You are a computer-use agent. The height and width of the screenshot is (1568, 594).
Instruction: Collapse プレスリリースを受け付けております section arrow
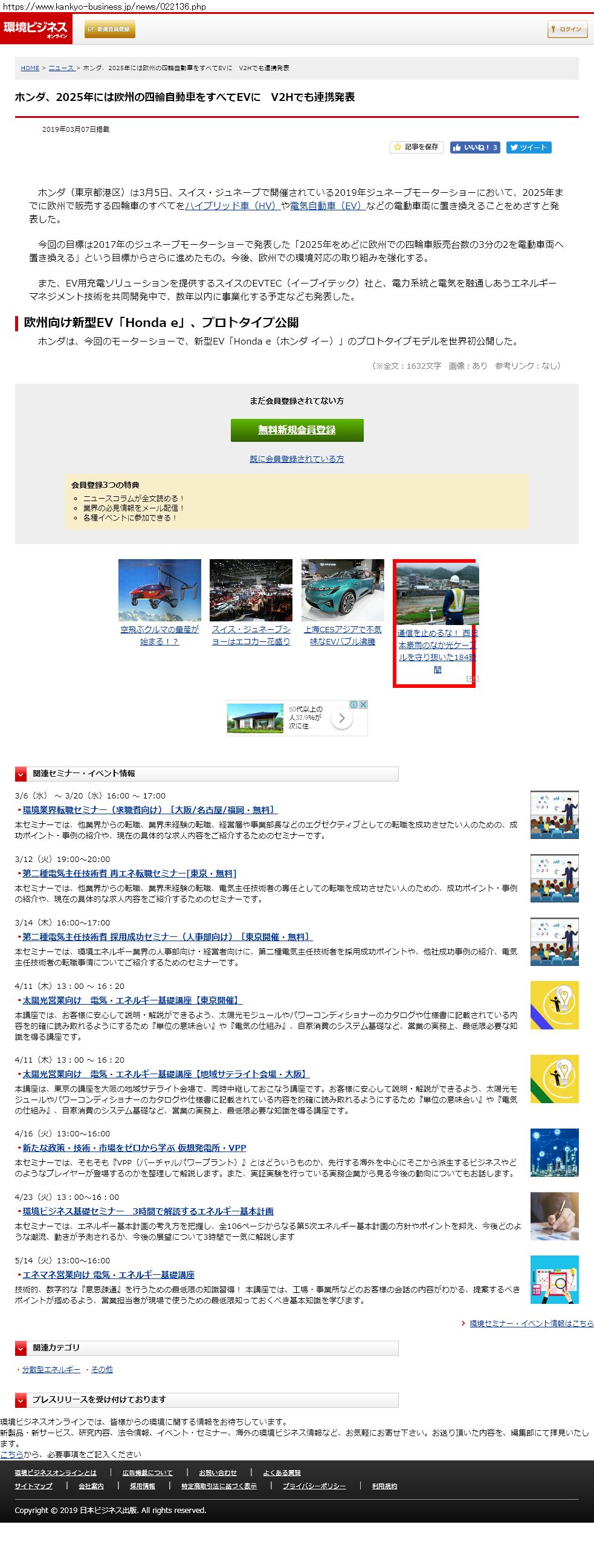21,1400
